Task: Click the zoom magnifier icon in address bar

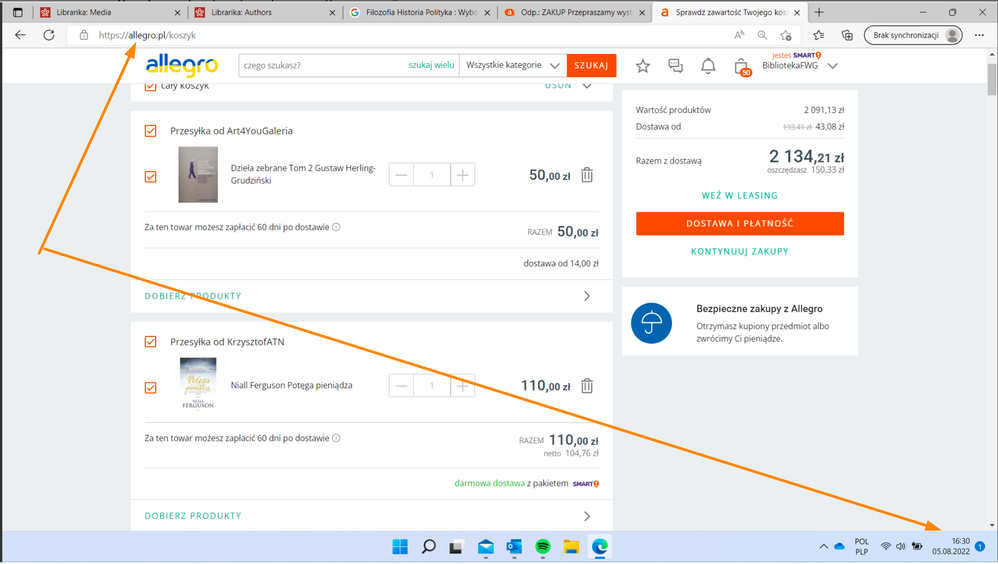Action: [762, 35]
